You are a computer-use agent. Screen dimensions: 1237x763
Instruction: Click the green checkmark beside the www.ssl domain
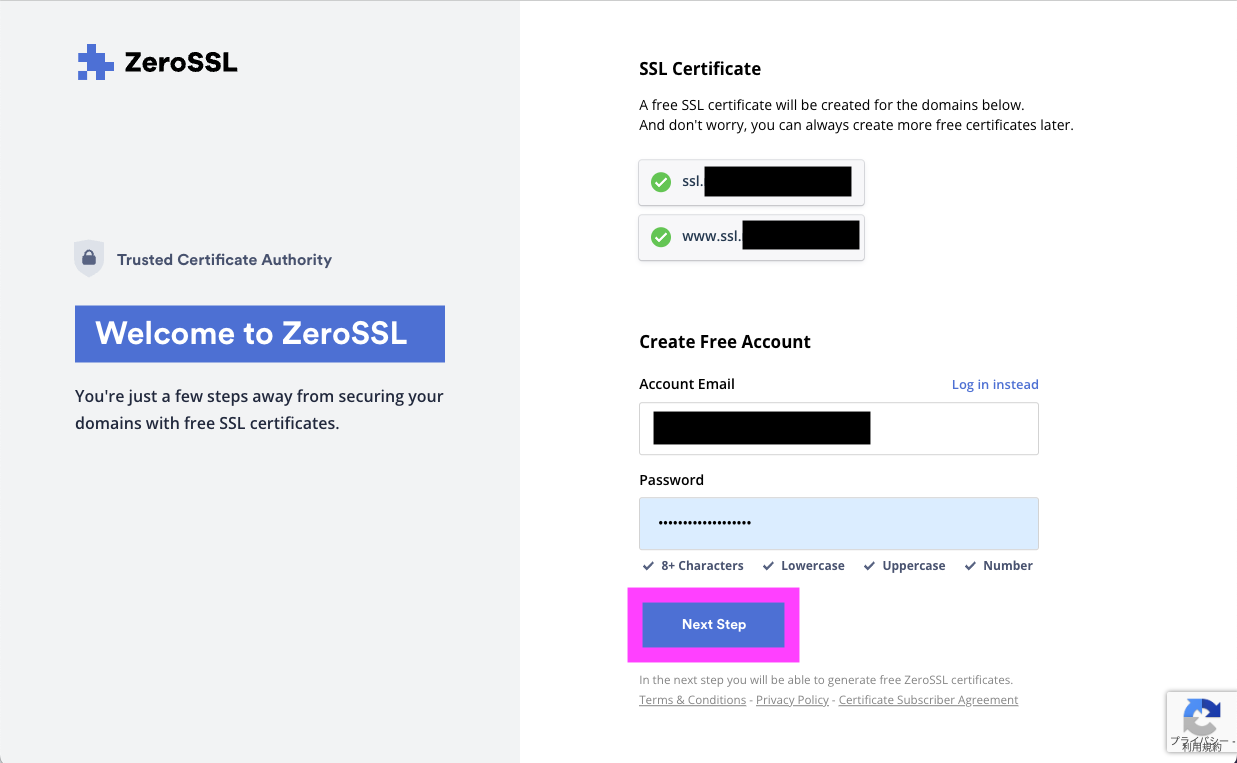[661, 237]
